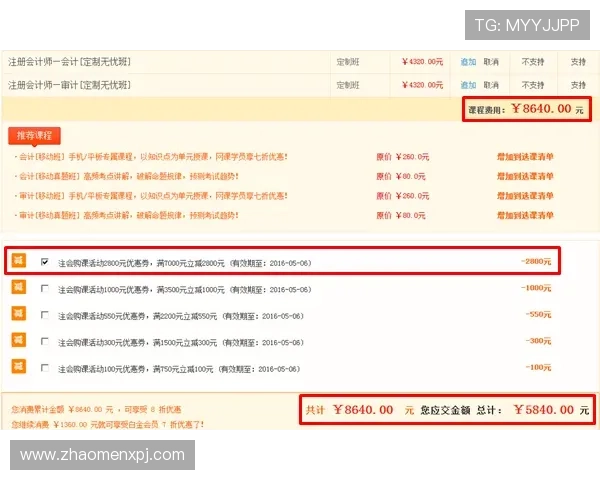Check the 300元 coupon checkbox
This screenshot has width=600, height=480.
[45, 341]
